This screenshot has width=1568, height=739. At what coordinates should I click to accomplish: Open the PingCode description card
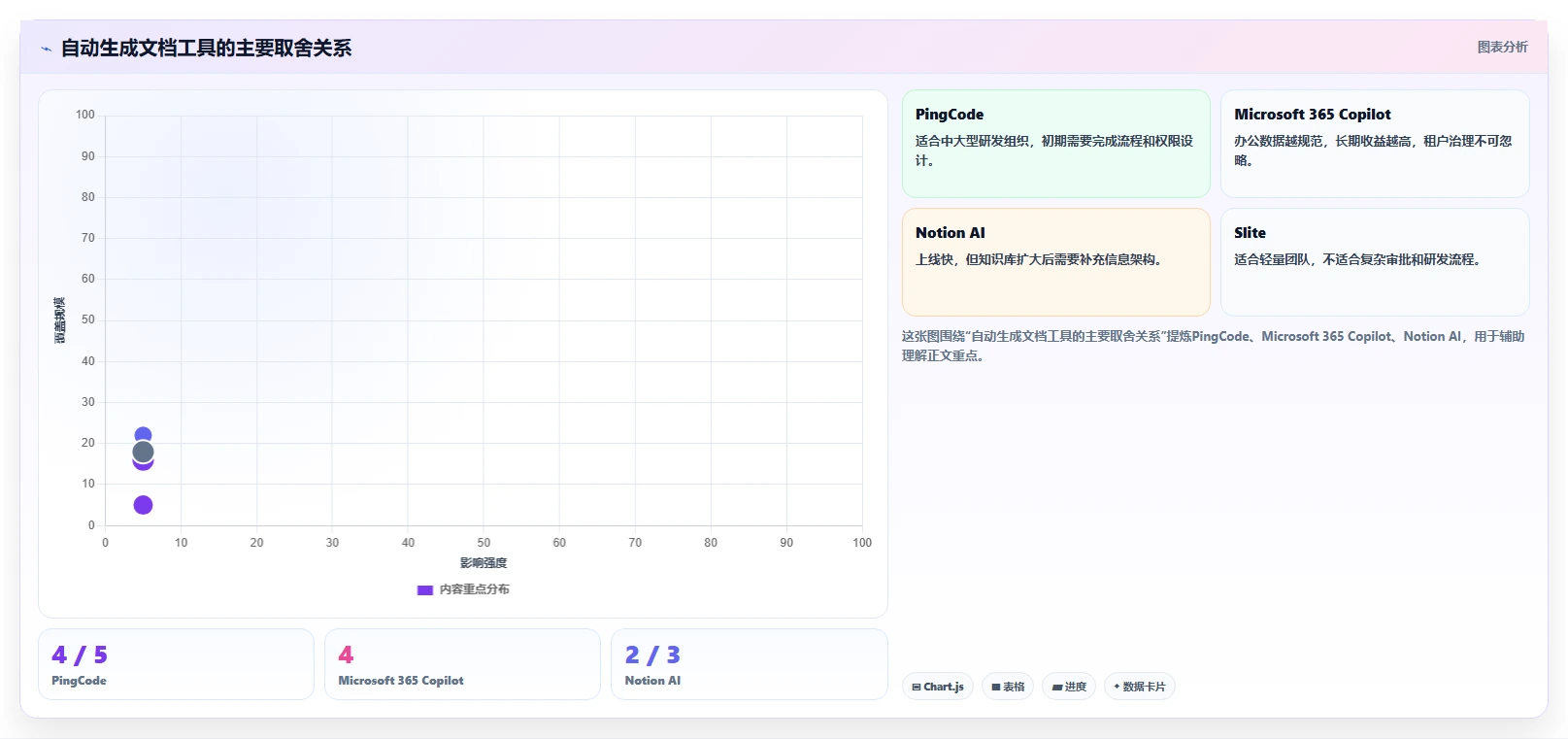1056,144
